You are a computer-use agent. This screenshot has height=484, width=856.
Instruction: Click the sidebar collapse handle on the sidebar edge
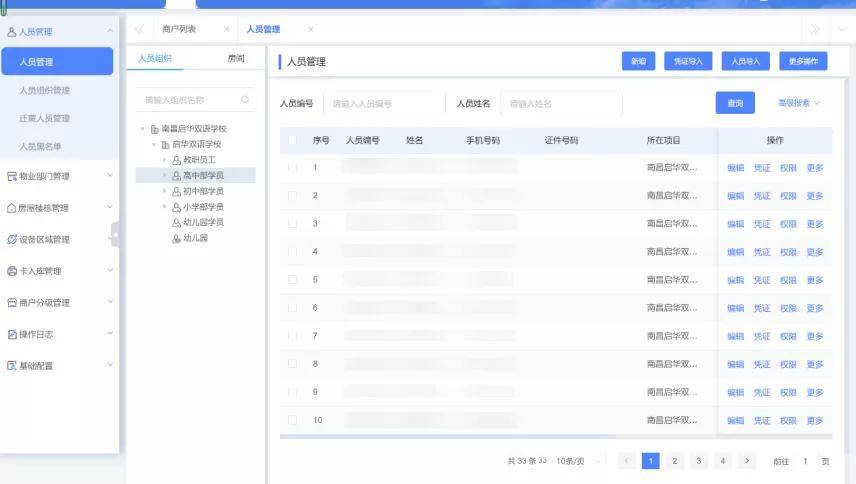click(x=115, y=235)
